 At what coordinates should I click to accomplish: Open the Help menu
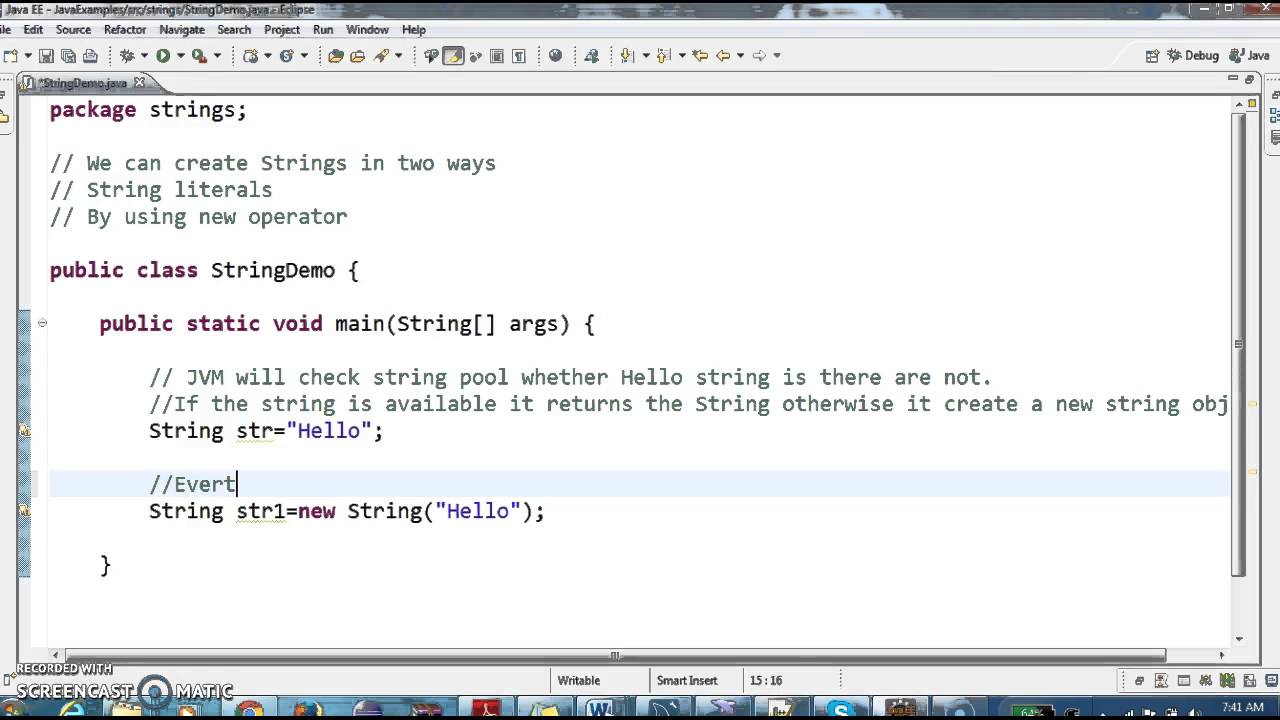click(413, 30)
